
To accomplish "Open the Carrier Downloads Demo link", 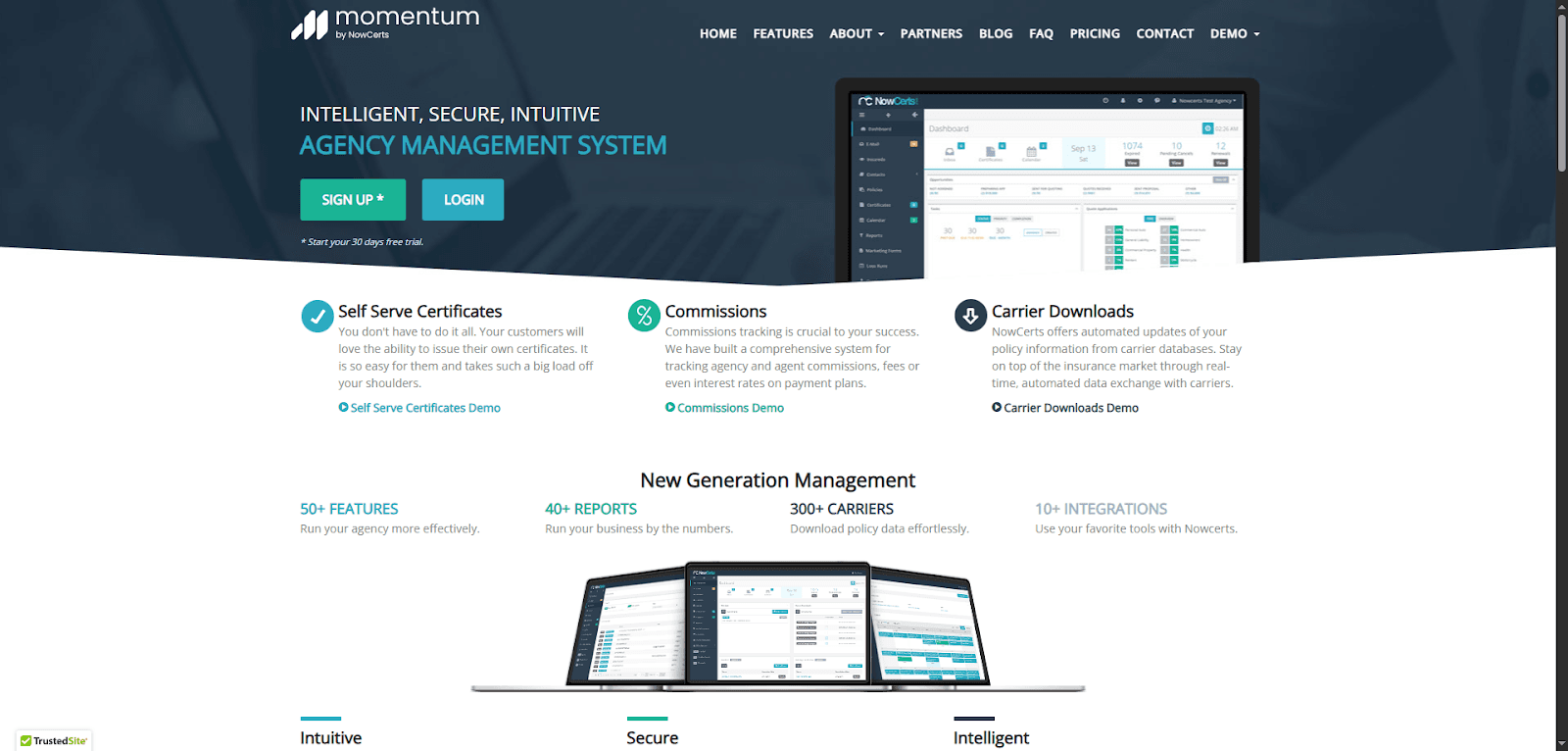I will 1071,408.
